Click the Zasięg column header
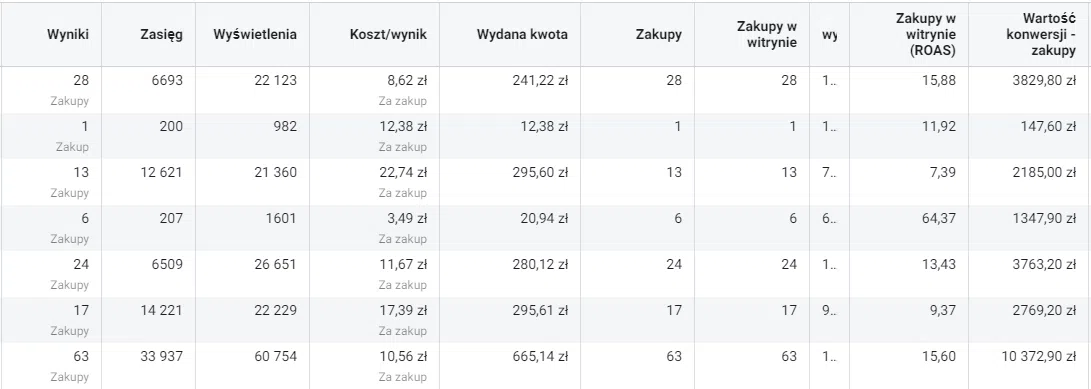Image resolution: width=1091 pixels, height=389 pixels. [x=161, y=35]
